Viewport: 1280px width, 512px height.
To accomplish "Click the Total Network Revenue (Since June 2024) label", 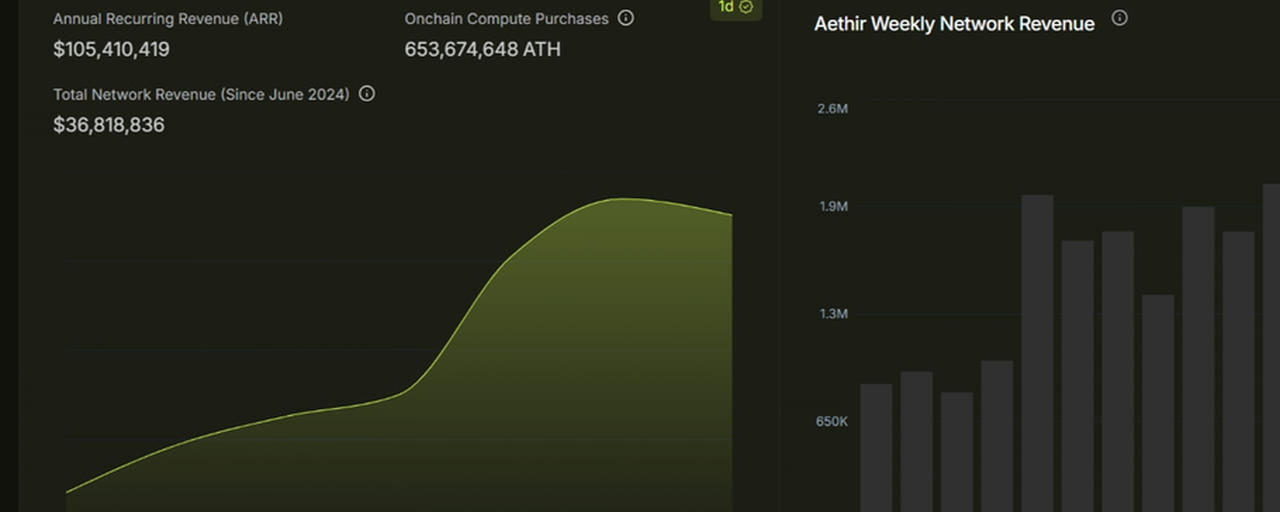I will pyautogui.click(x=201, y=94).
